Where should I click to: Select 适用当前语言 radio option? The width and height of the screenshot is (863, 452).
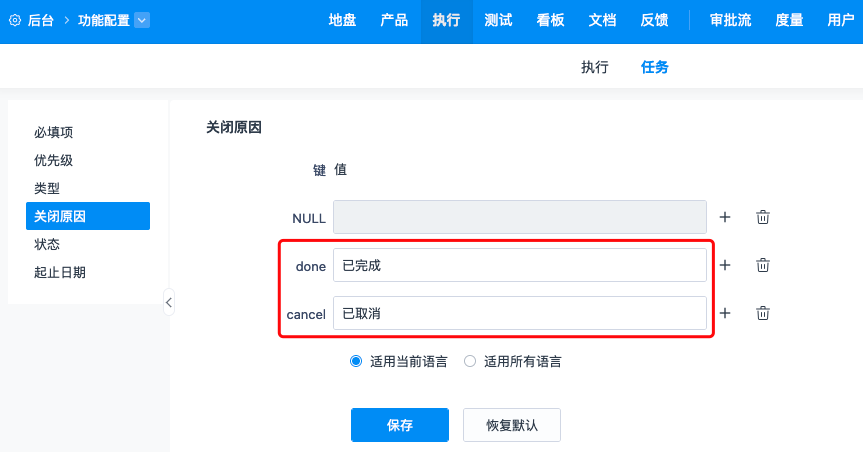click(356, 361)
